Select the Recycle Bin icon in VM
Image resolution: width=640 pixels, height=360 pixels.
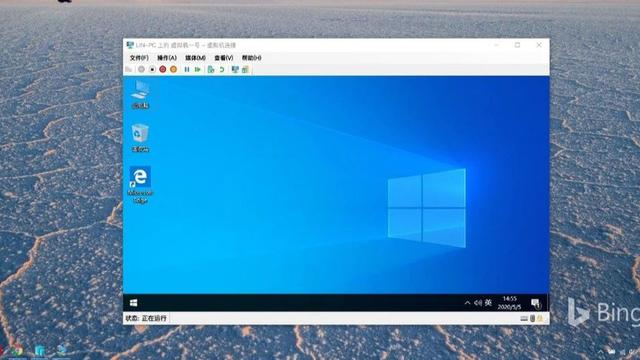(x=140, y=138)
